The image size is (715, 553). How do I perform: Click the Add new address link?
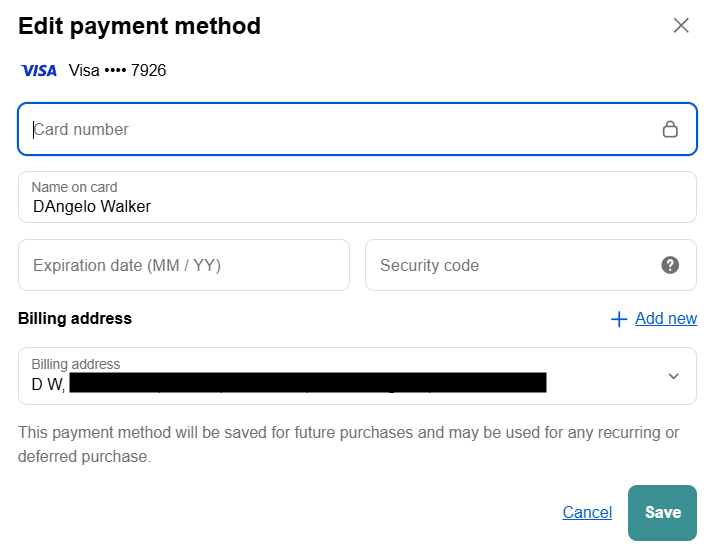(666, 319)
